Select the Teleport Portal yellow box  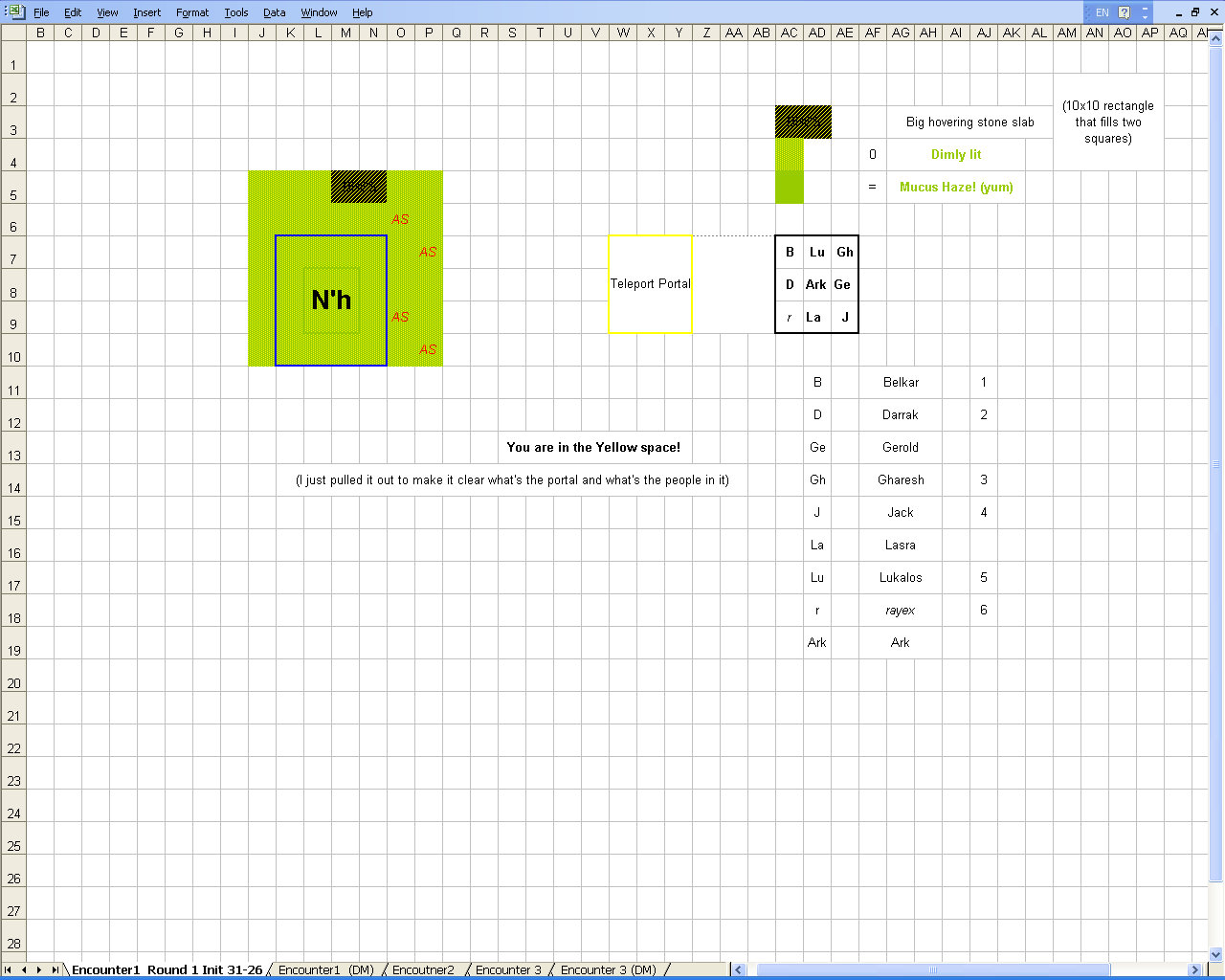650,284
